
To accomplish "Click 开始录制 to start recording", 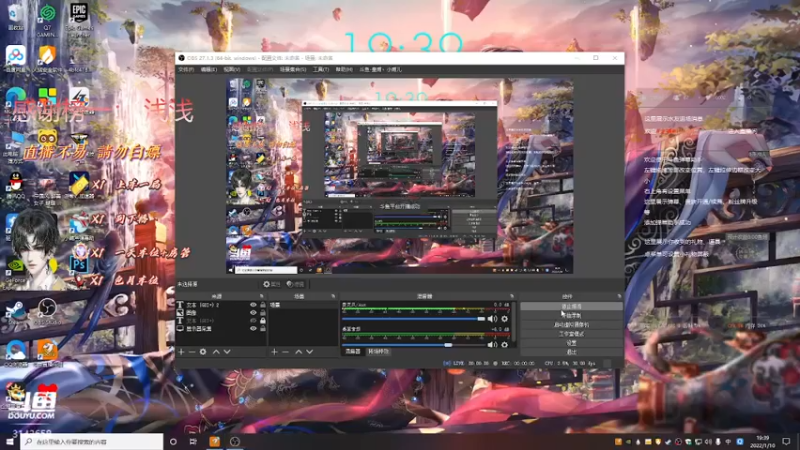I will (571, 315).
